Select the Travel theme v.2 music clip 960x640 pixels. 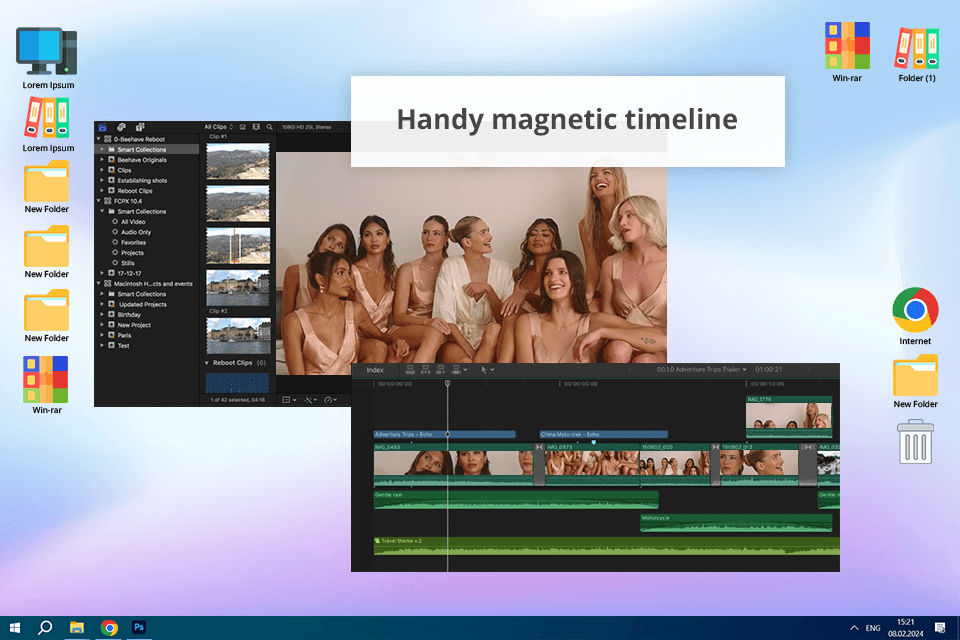(607, 546)
